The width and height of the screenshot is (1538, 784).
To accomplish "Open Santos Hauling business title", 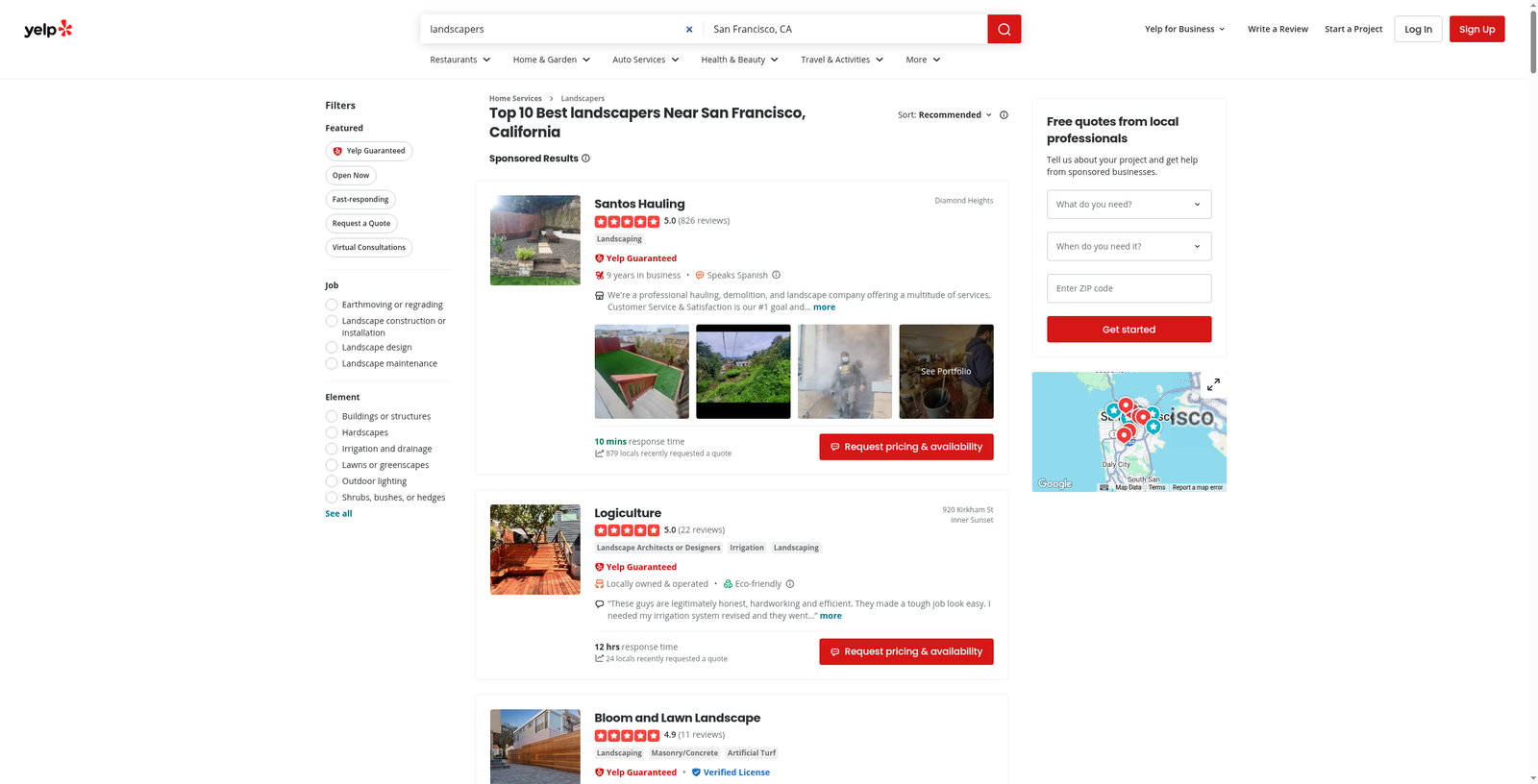I will 639,204.
